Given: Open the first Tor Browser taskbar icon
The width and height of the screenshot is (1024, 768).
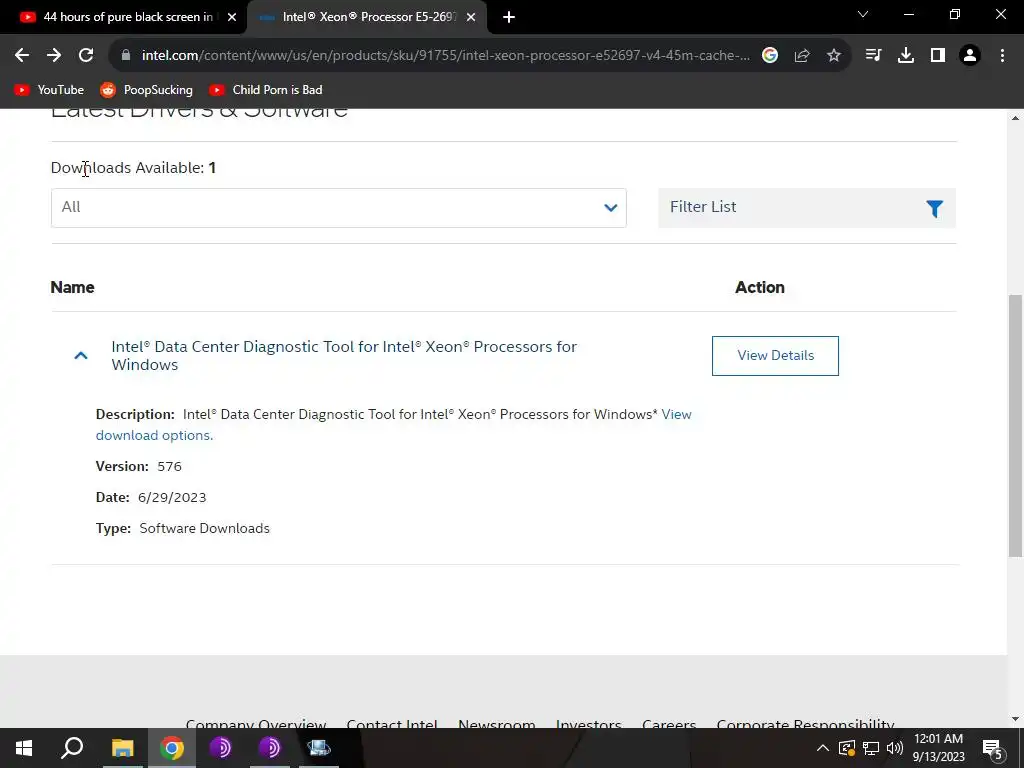Looking at the screenshot, I should [221, 748].
